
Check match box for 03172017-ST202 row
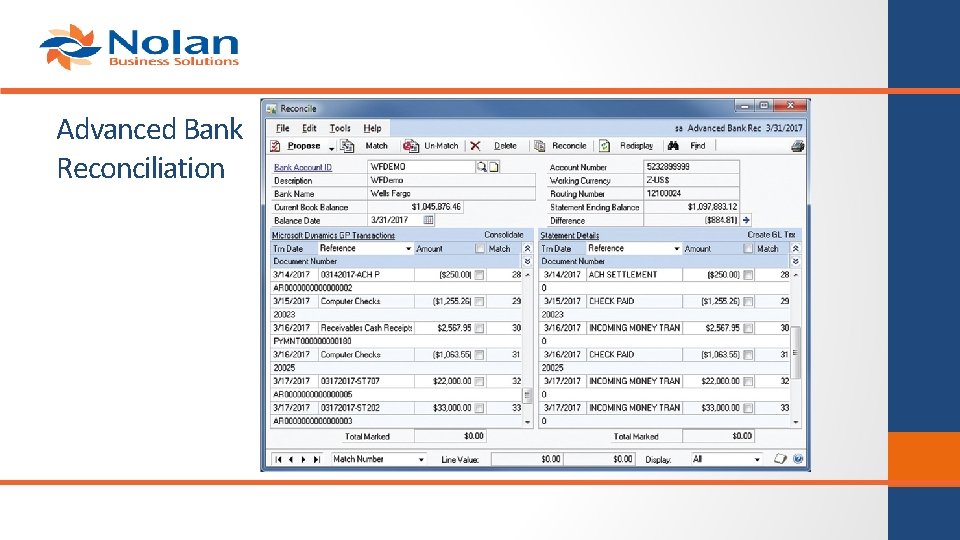point(479,408)
